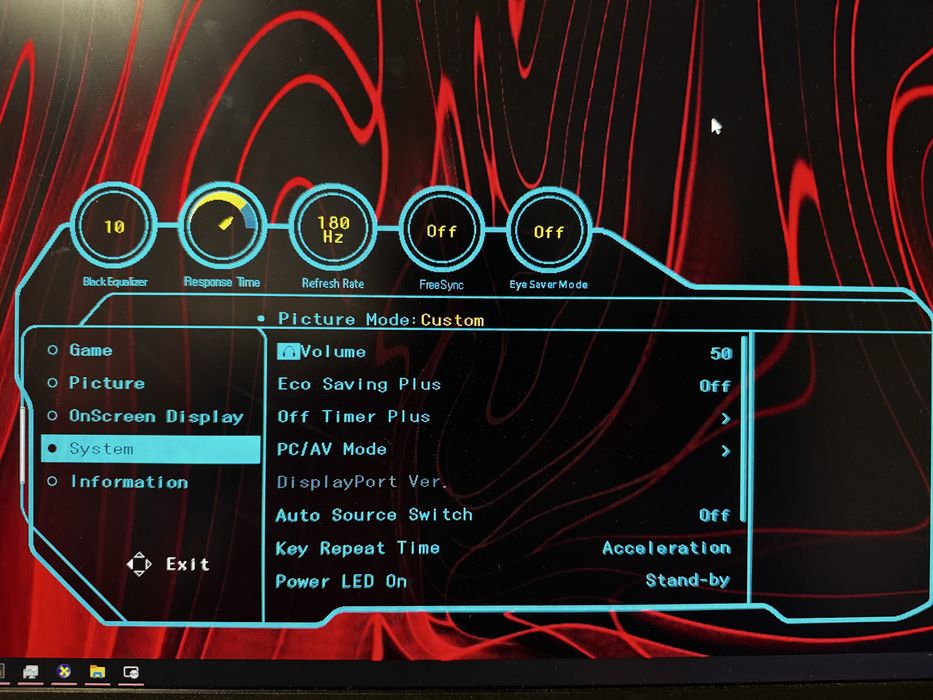The height and width of the screenshot is (700, 933).
Task: Click the Picture Mode Custom value
Action: tap(452, 320)
